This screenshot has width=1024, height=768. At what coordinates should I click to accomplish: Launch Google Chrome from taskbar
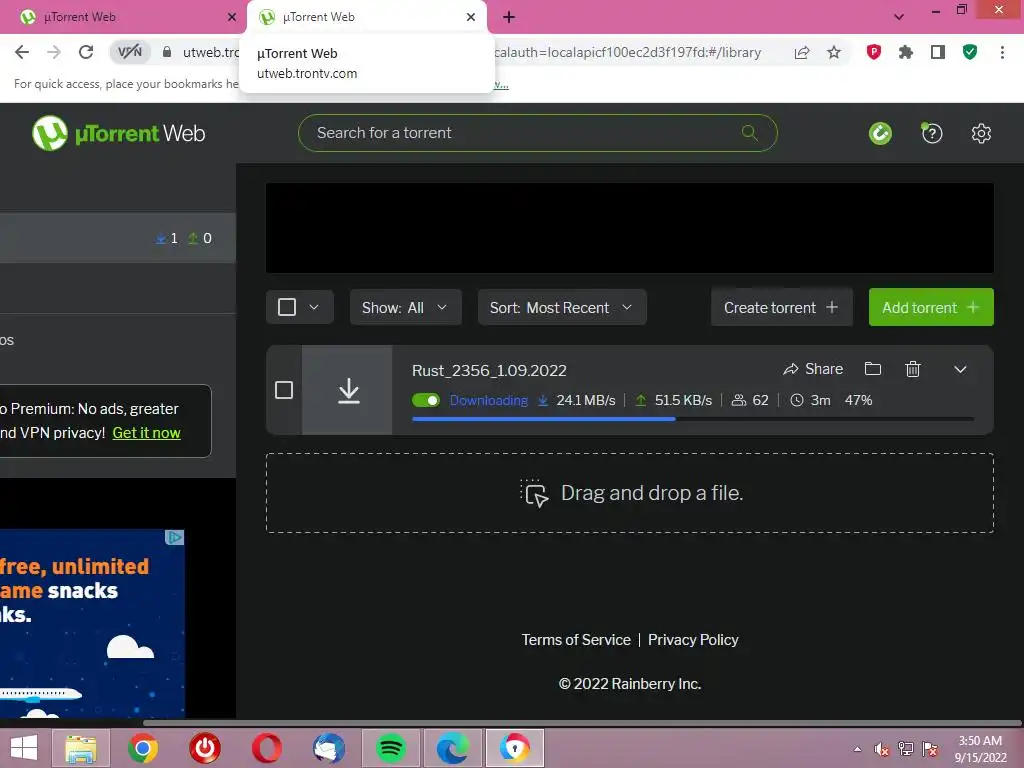[142, 748]
